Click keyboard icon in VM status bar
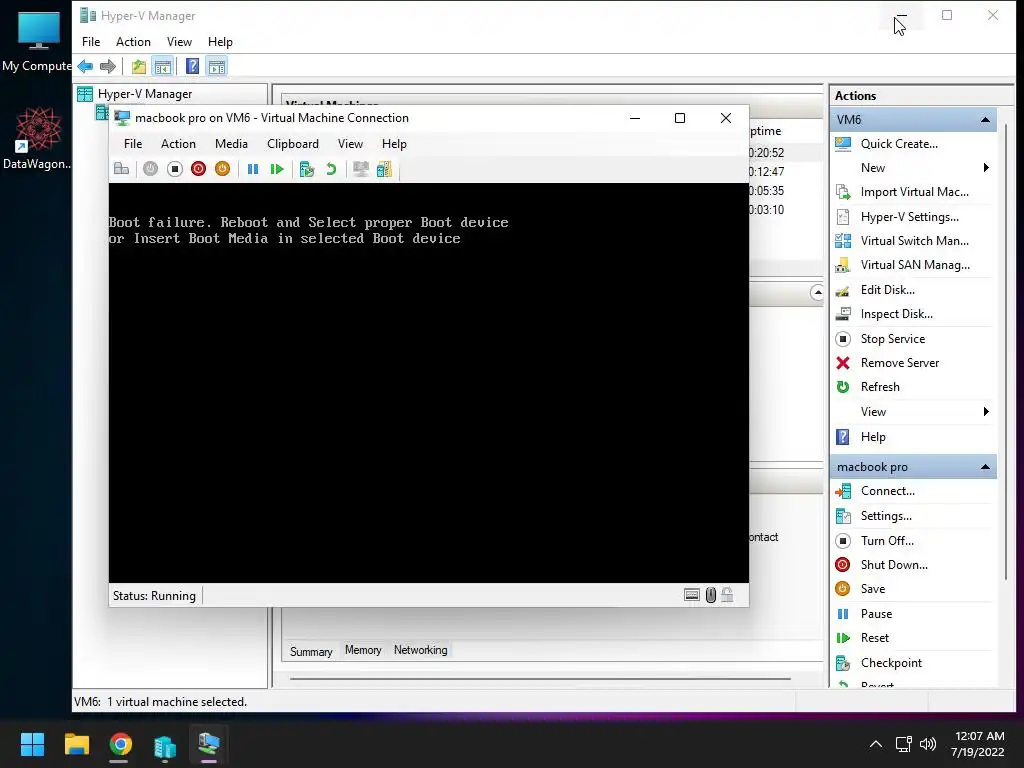 pyautogui.click(x=692, y=595)
